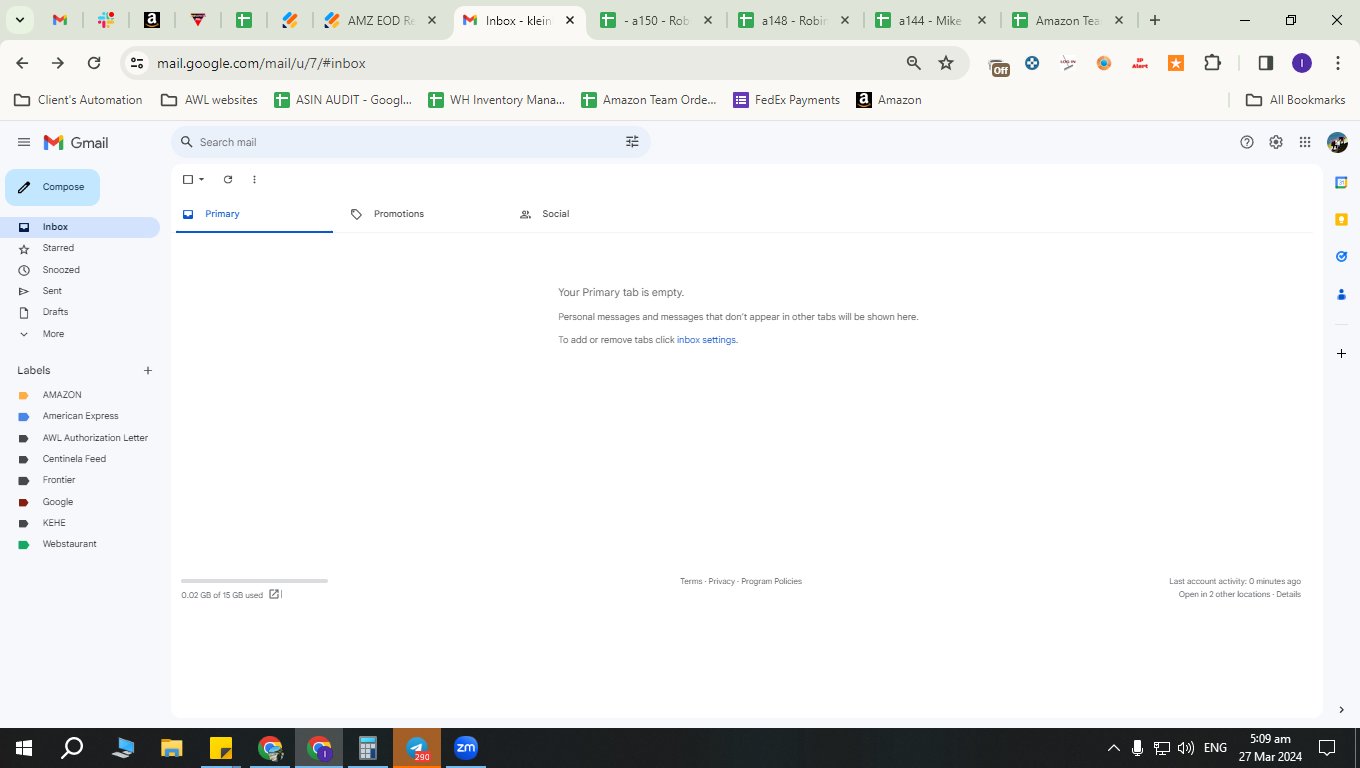Switch to the Primary tab
The height and width of the screenshot is (768, 1360).
click(x=254, y=214)
